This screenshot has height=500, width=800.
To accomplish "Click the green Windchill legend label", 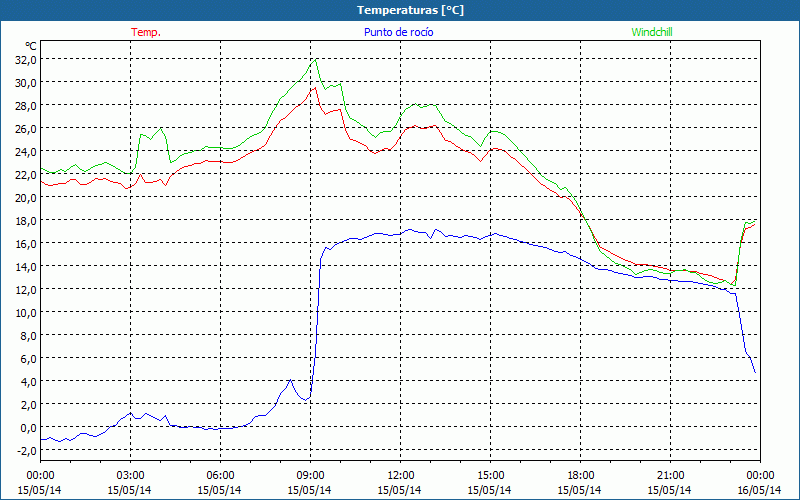I will coord(652,32).
